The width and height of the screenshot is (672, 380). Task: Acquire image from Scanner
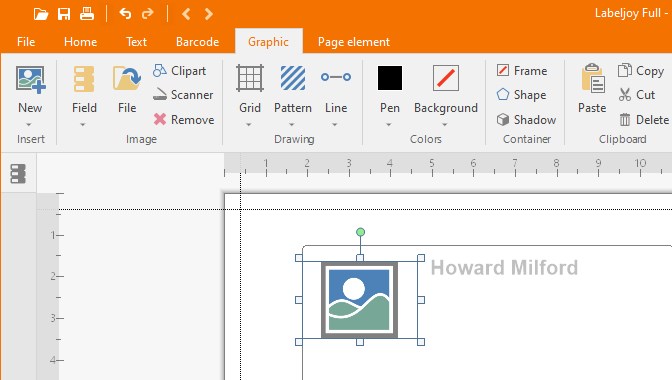[183, 95]
